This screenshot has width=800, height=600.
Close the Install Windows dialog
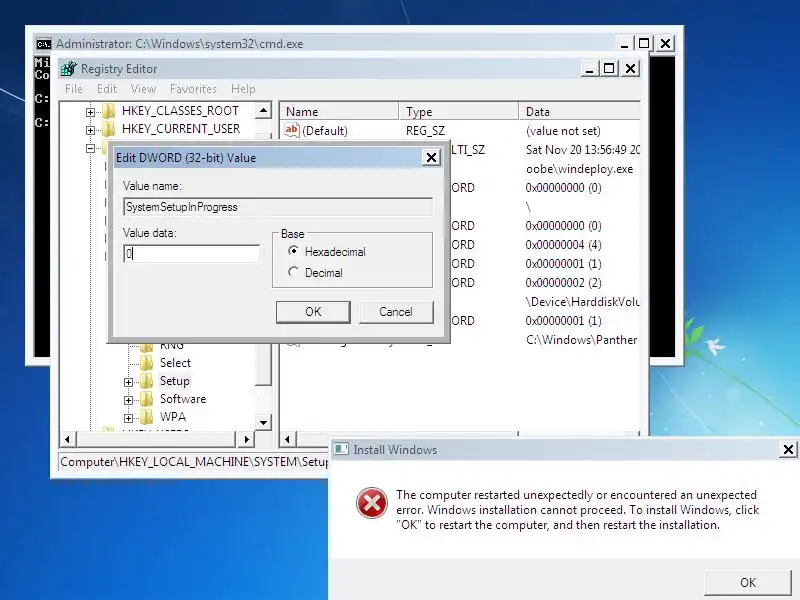pyautogui.click(x=788, y=449)
